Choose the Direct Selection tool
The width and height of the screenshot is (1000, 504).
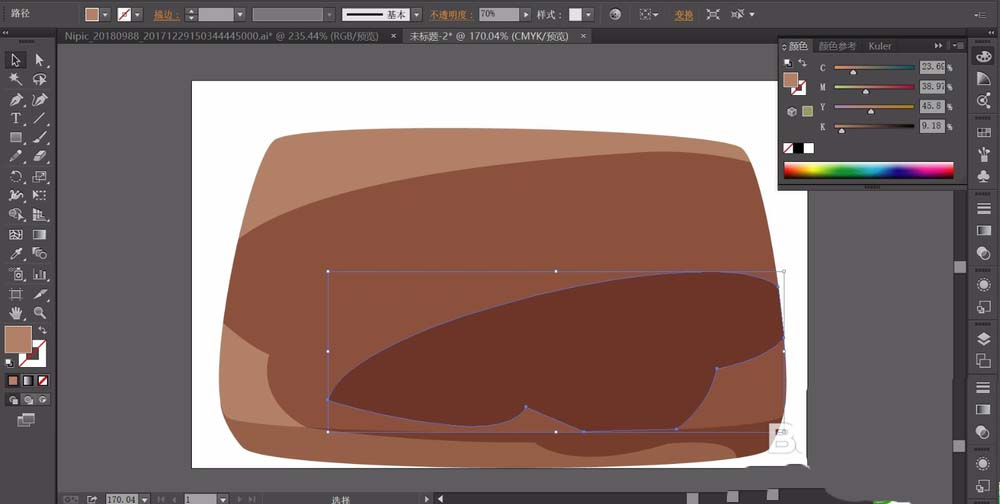click(40, 60)
